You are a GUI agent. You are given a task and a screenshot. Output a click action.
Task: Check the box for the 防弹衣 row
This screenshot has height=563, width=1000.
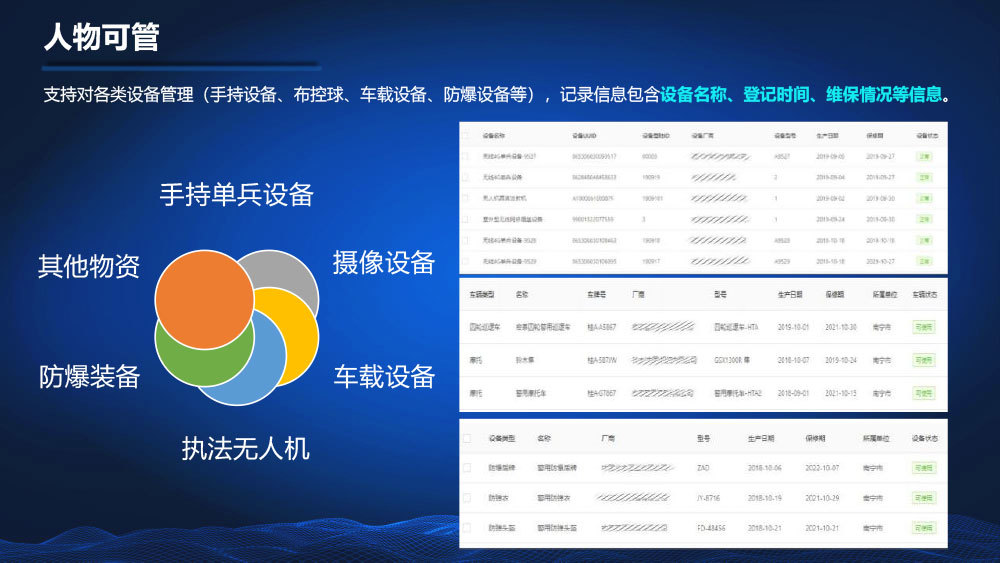467,497
